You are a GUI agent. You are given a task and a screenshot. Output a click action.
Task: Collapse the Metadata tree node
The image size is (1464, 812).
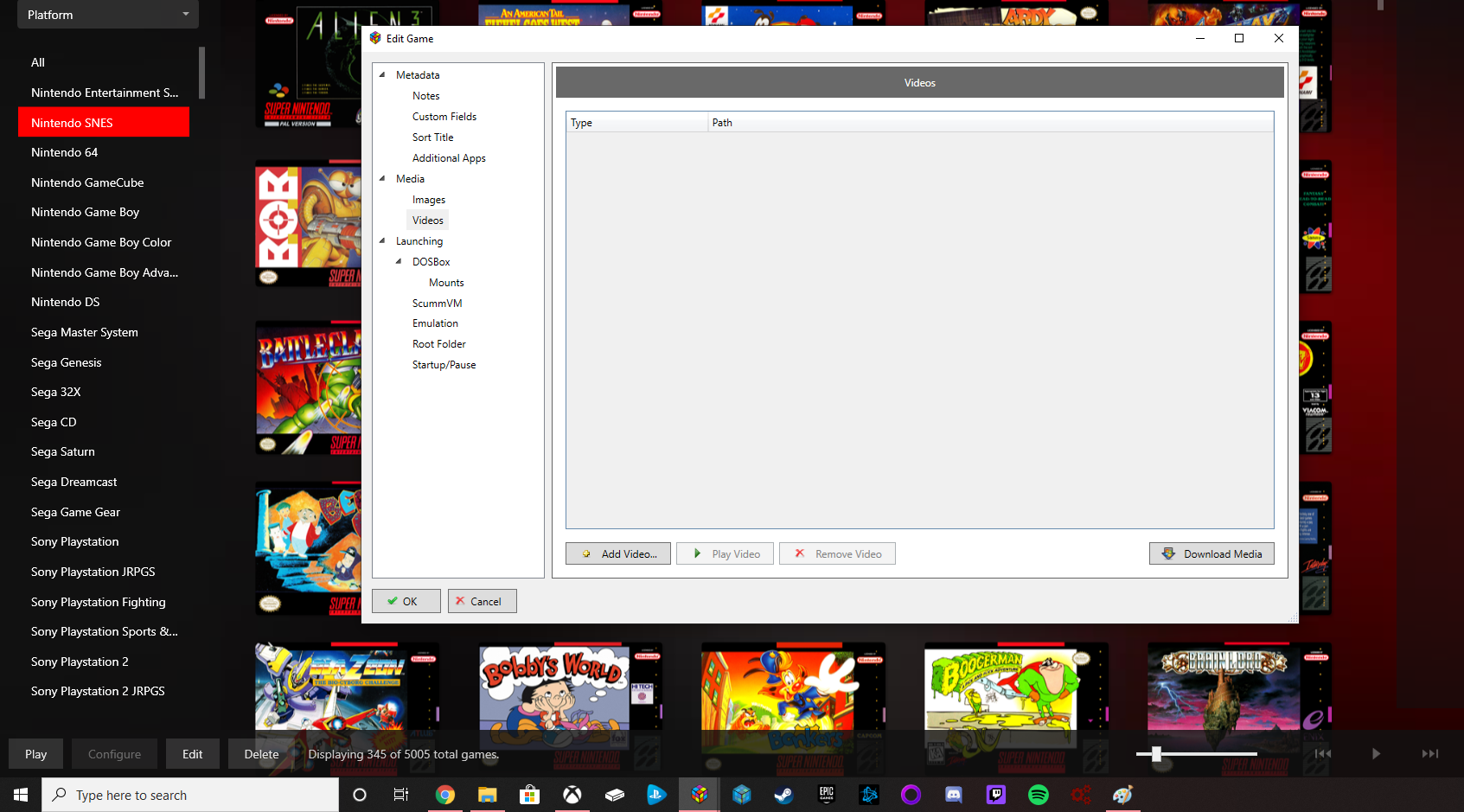pyautogui.click(x=382, y=75)
